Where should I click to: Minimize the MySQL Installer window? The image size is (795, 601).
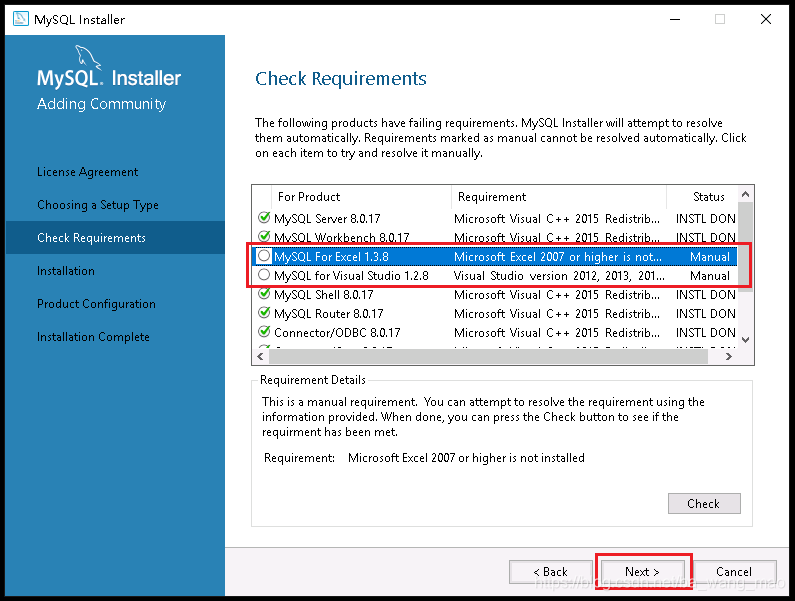(675, 19)
